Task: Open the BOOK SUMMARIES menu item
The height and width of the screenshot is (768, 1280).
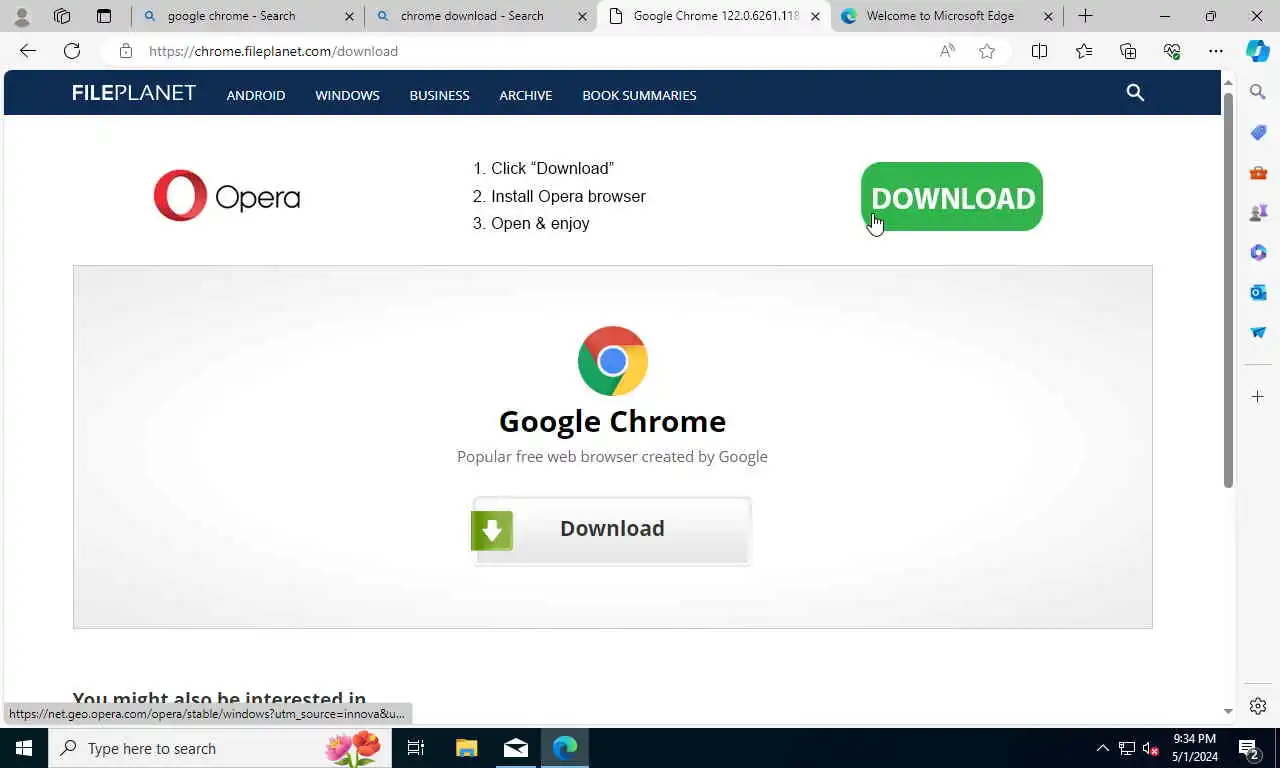Action: 639,95
